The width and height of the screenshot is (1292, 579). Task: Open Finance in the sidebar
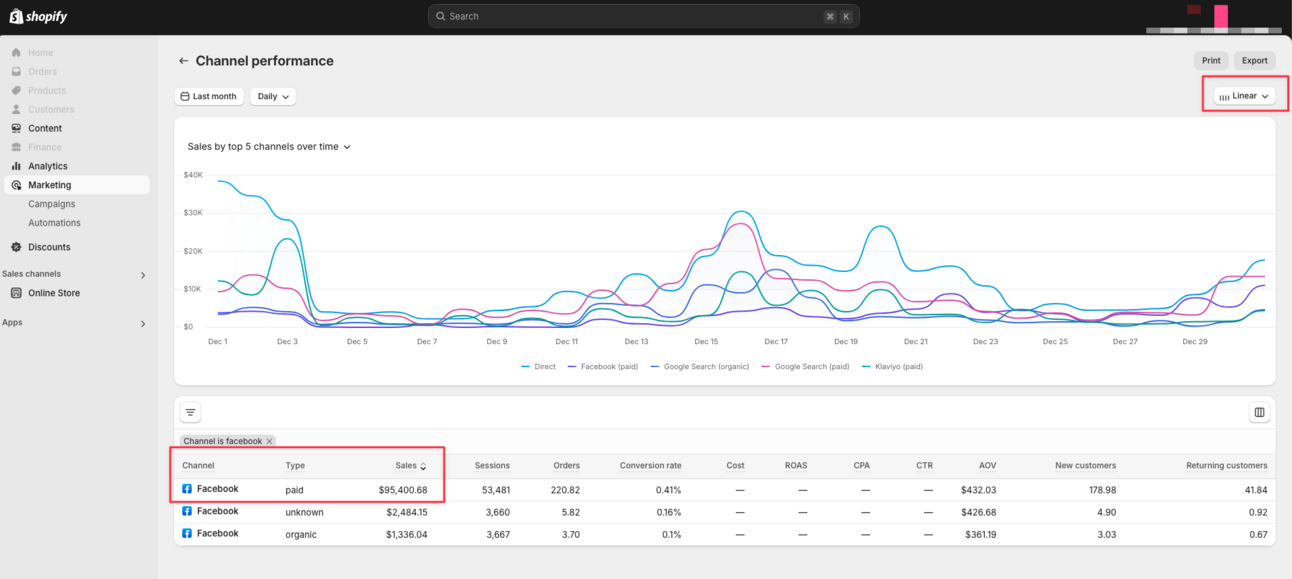point(45,148)
